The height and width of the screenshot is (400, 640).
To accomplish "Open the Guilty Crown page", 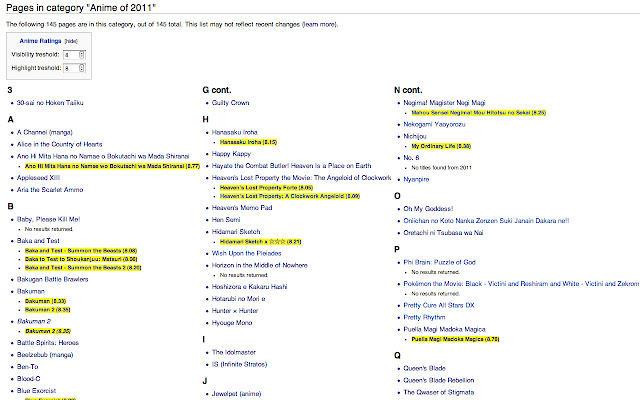I will click(230, 103).
